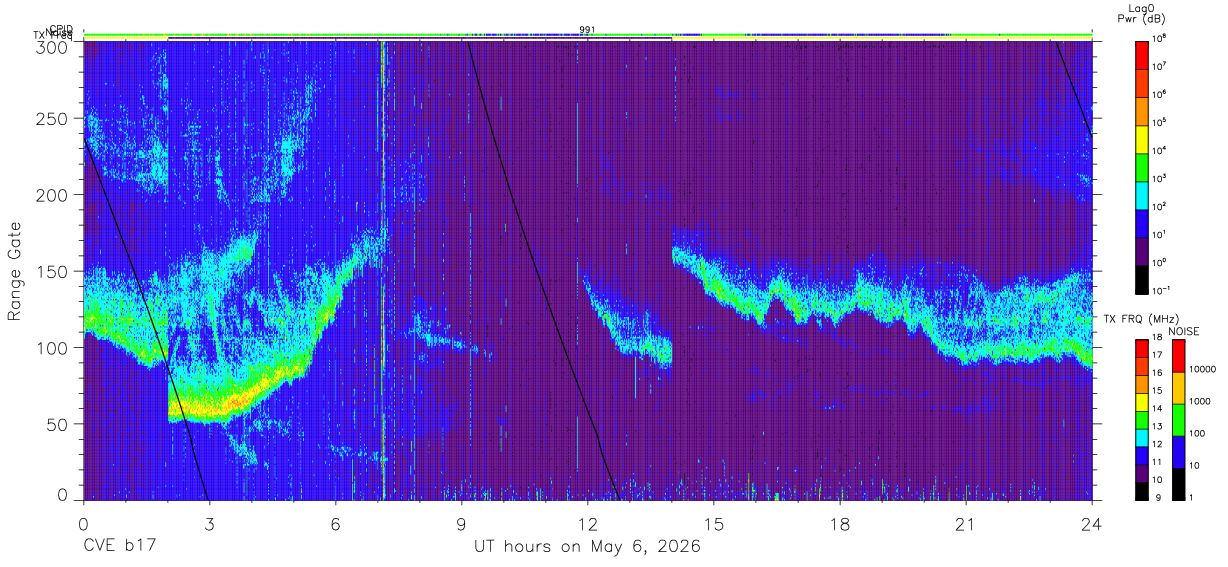Screen dimensions: 1228x567
Task: Select the 'CVE b17' label below the plot
Action: pyautogui.click(x=119, y=547)
